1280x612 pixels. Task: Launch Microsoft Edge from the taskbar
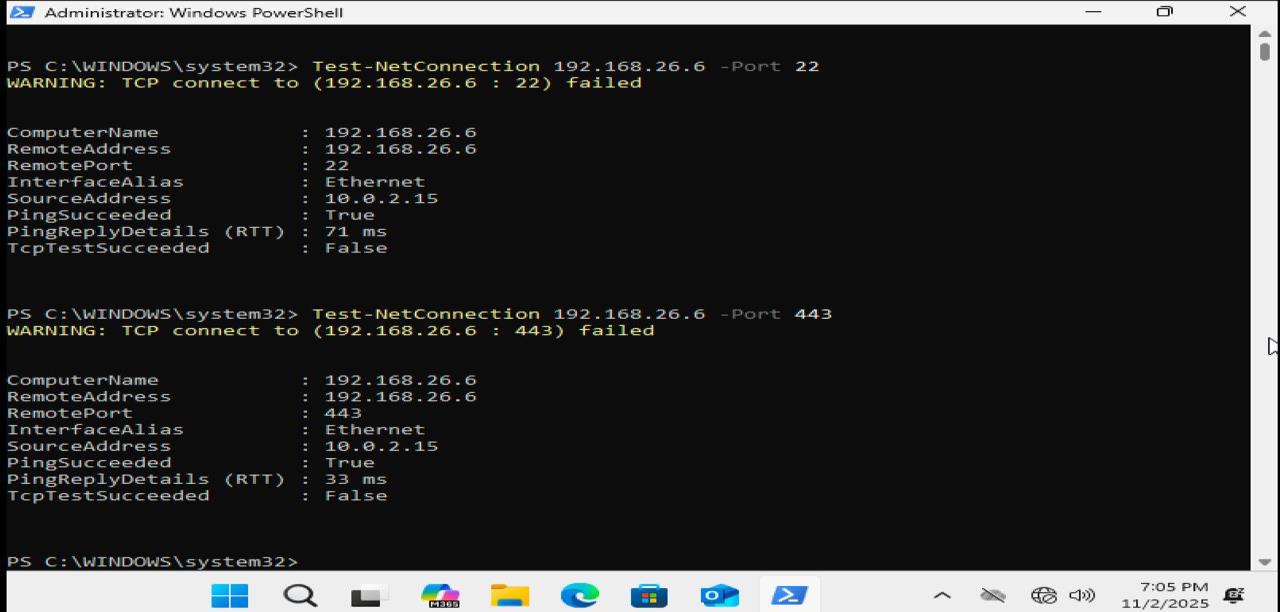[579, 595]
